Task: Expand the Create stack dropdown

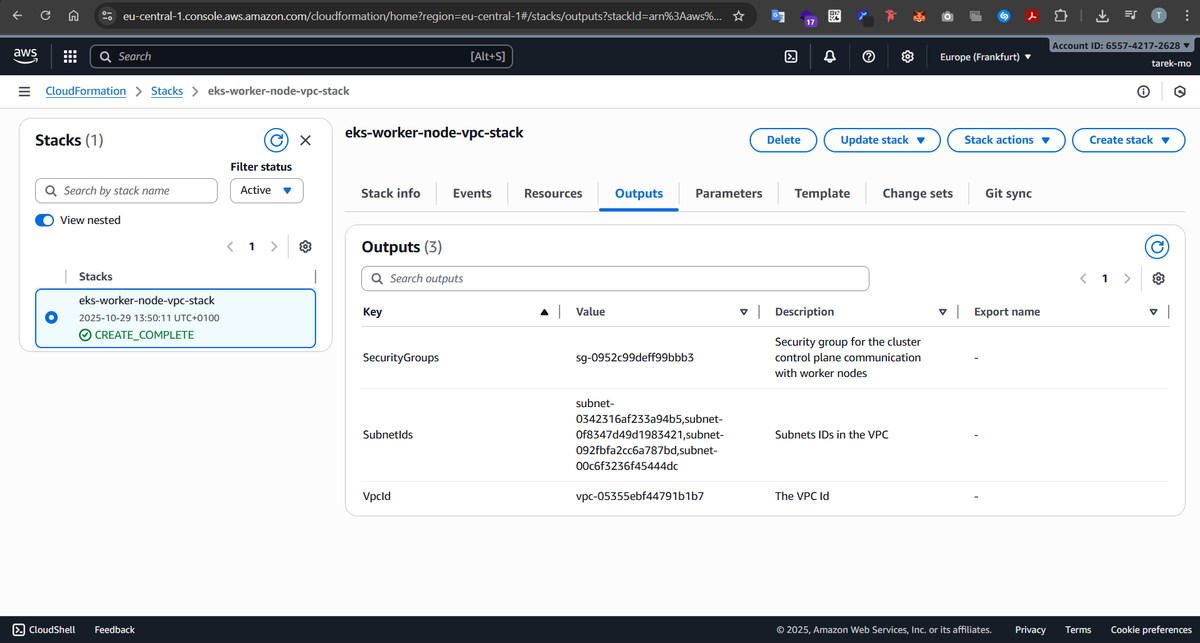Action: (1128, 140)
